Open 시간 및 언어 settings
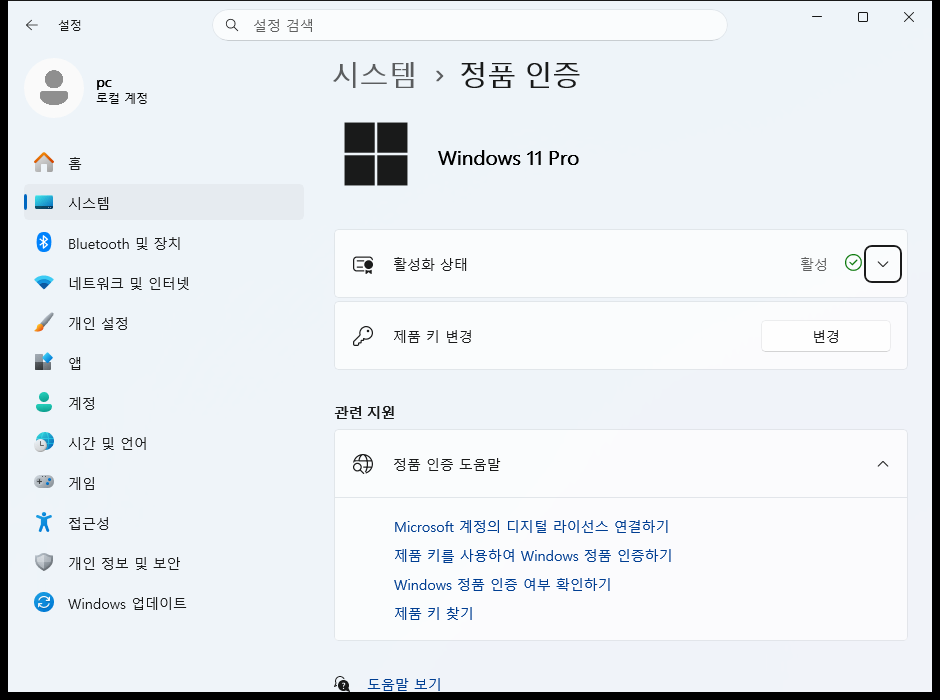940x700 pixels. point(164,442)
